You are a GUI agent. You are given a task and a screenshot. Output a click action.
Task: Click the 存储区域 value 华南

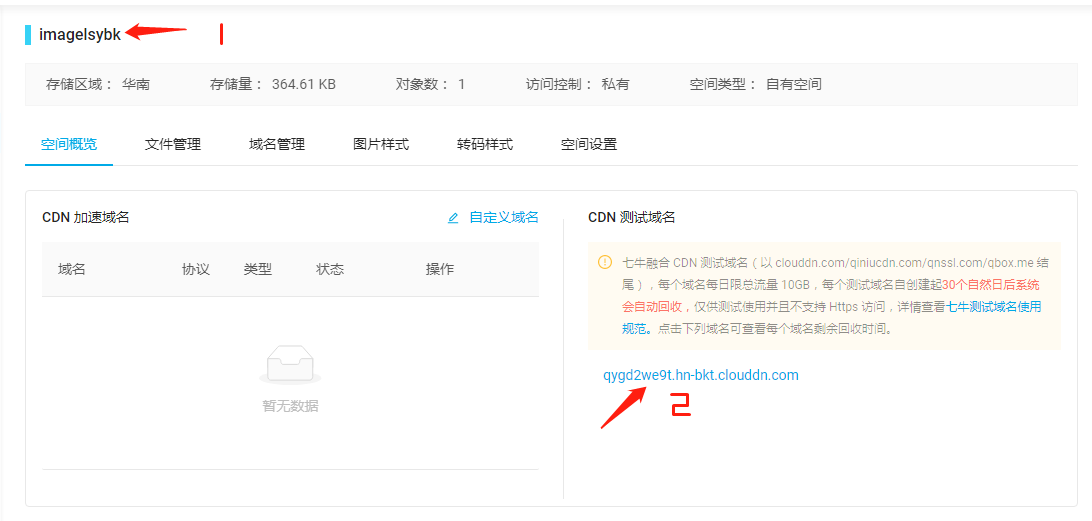tap(136, 84)
